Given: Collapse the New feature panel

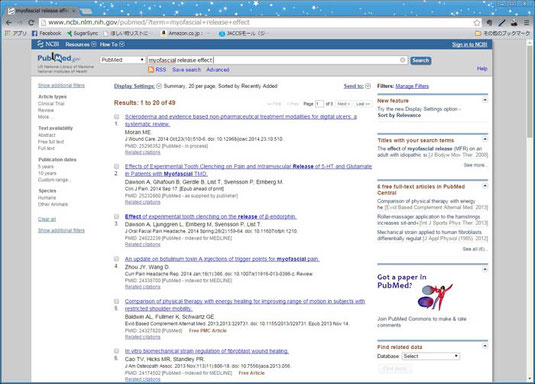Looking at the screenshot, I should click(485, 100).
